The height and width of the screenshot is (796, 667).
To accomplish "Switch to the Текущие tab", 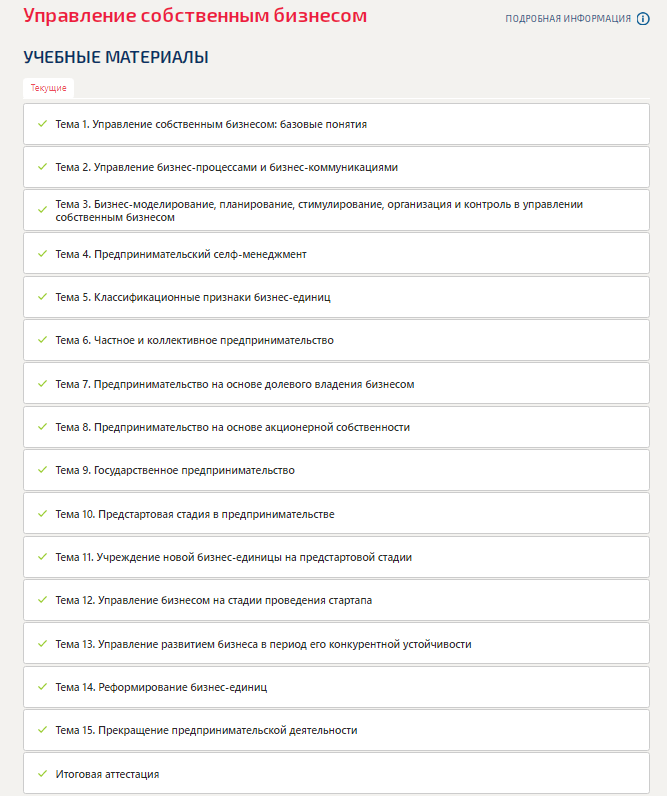I will [48, 88].
